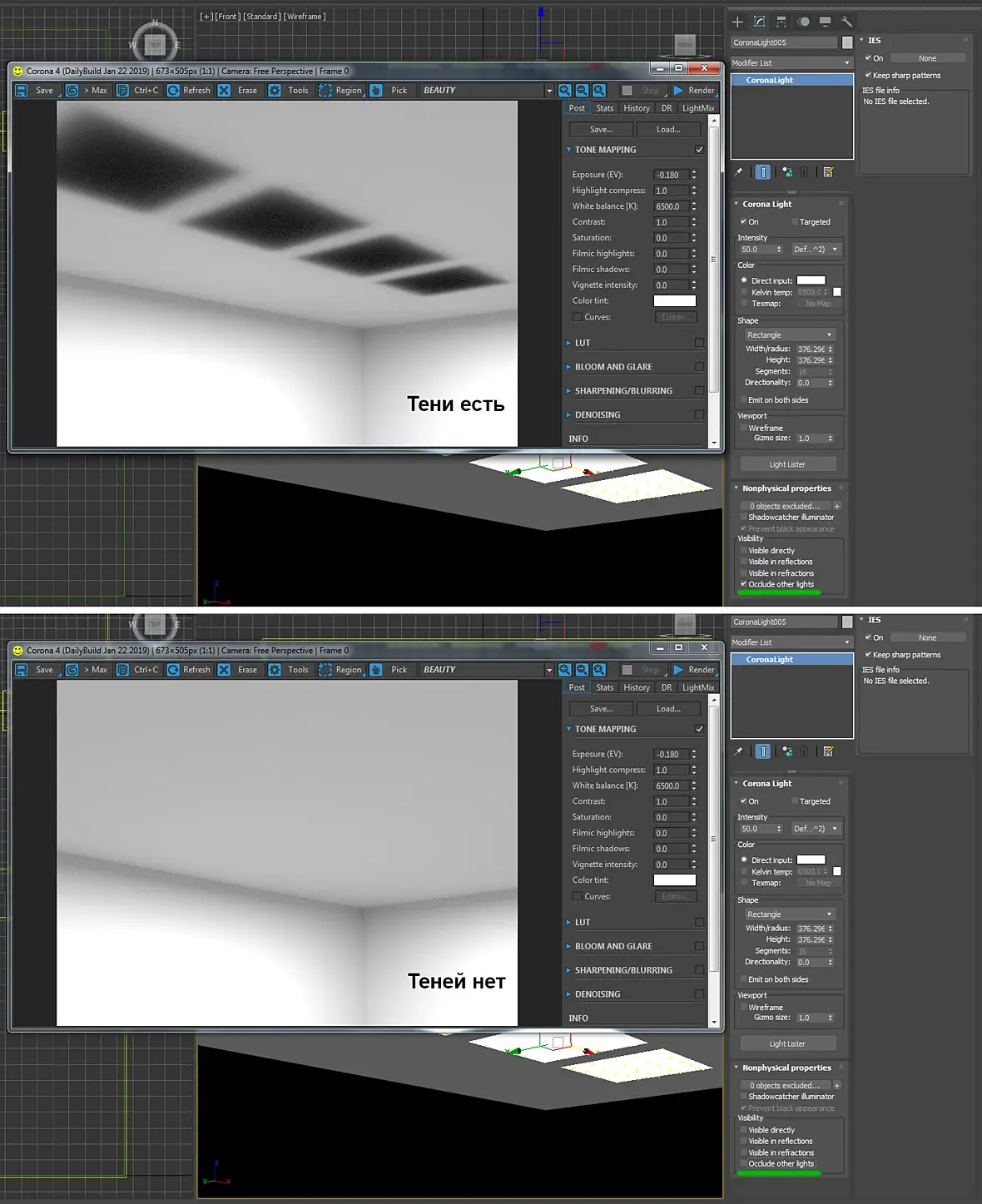Select Post tab in 'Теней нет' frame buffer
This screenshot has width=982, height=1204.
point(577,687)
